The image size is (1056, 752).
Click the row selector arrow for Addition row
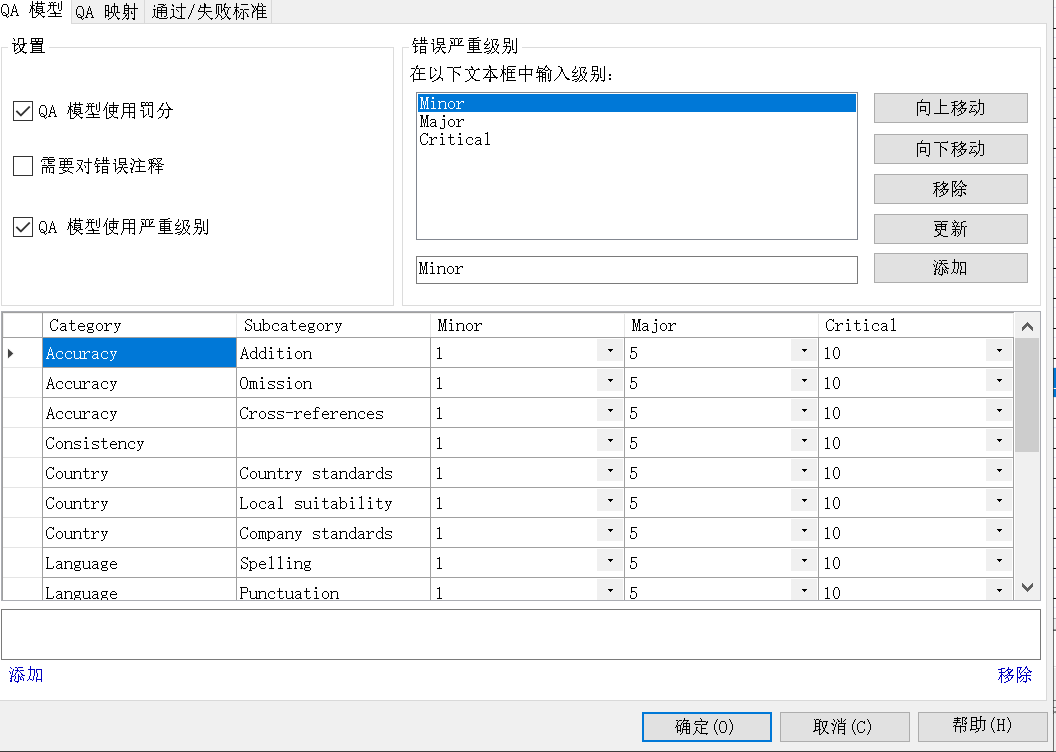click(x=22, y=353)
